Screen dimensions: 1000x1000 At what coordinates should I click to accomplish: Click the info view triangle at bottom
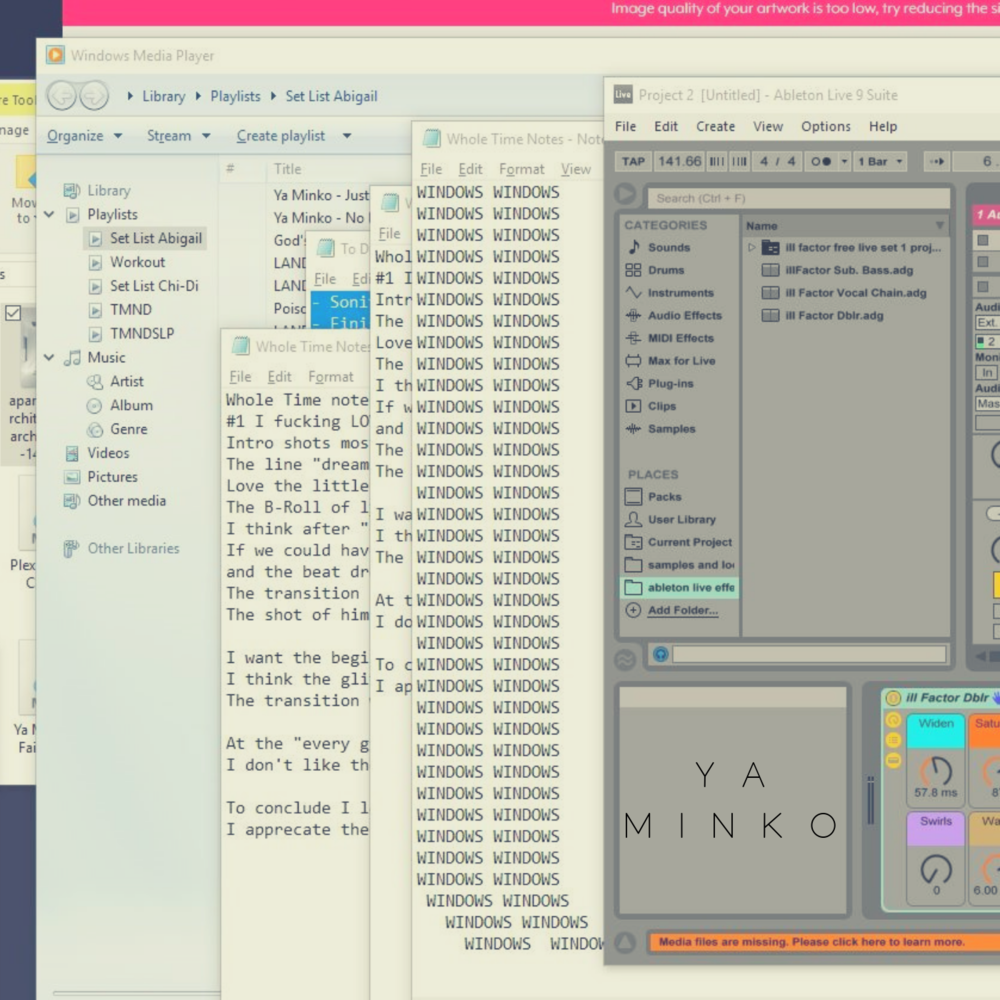pos(625,941)
